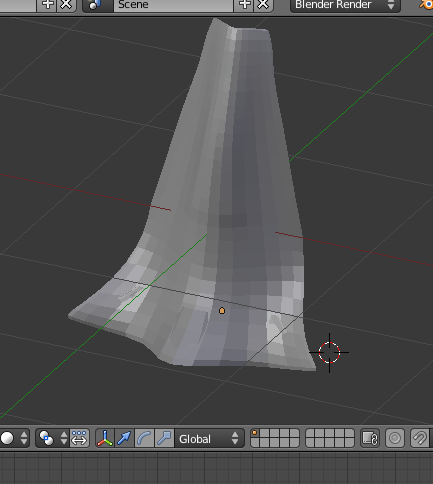
Task: Click the red-white 3D cursor in viewport
Action: [x=329, y=352]
